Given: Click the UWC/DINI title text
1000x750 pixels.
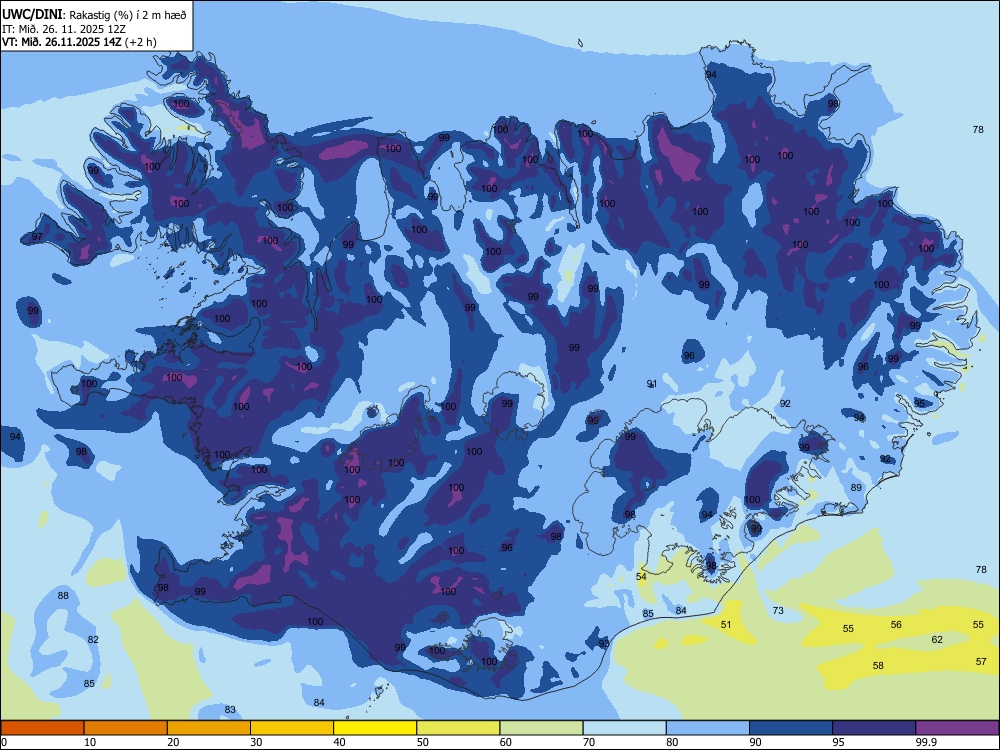Looking at the screenshot, I should point(32,14).
